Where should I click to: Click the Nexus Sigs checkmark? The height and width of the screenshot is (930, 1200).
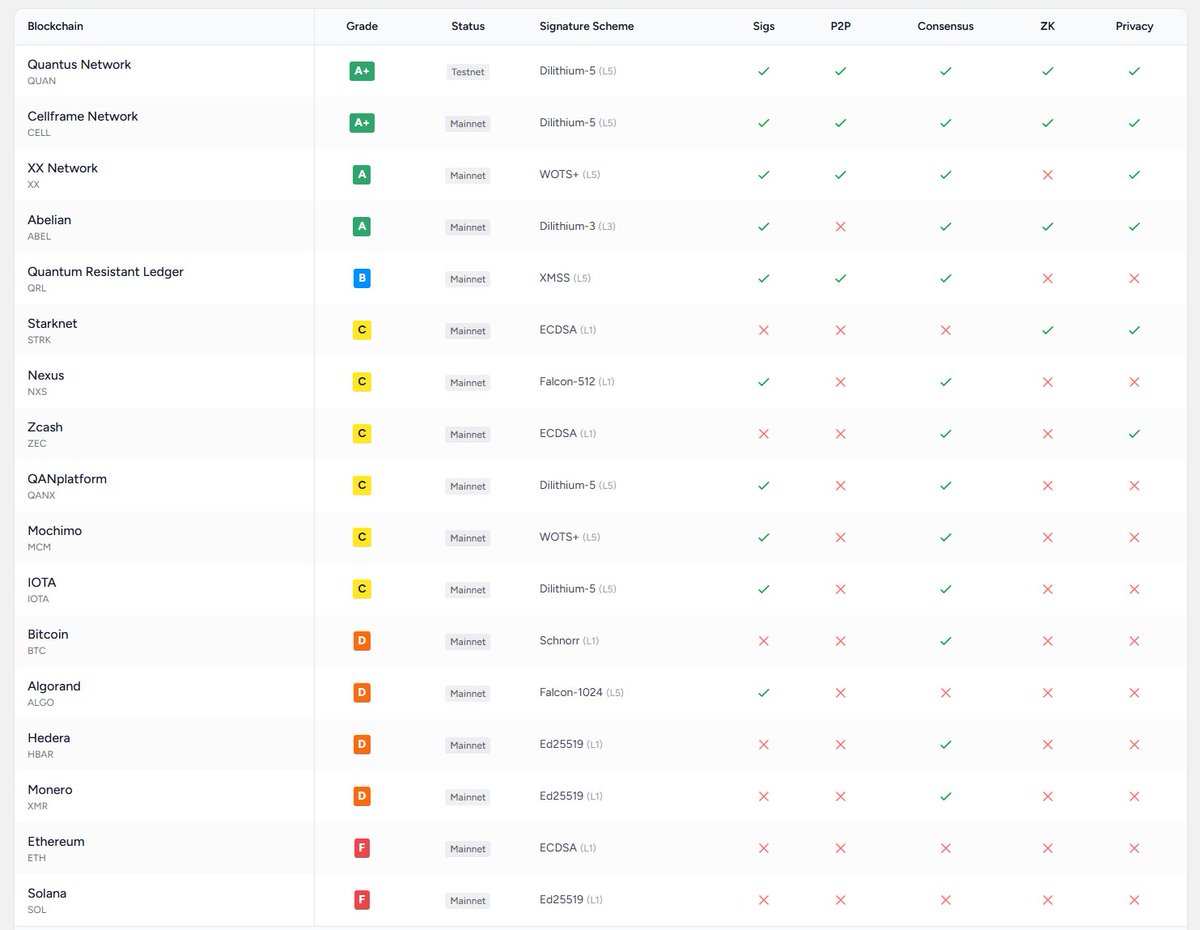[764, 382]
